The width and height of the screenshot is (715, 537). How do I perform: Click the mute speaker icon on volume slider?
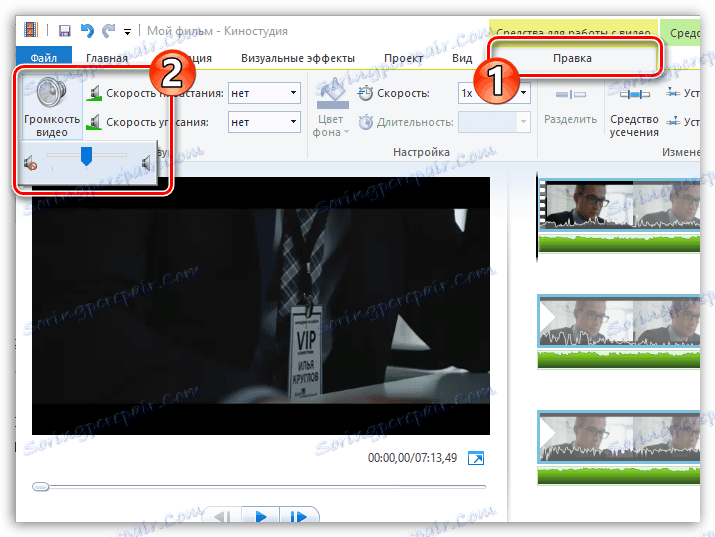(x=31, y=163)
